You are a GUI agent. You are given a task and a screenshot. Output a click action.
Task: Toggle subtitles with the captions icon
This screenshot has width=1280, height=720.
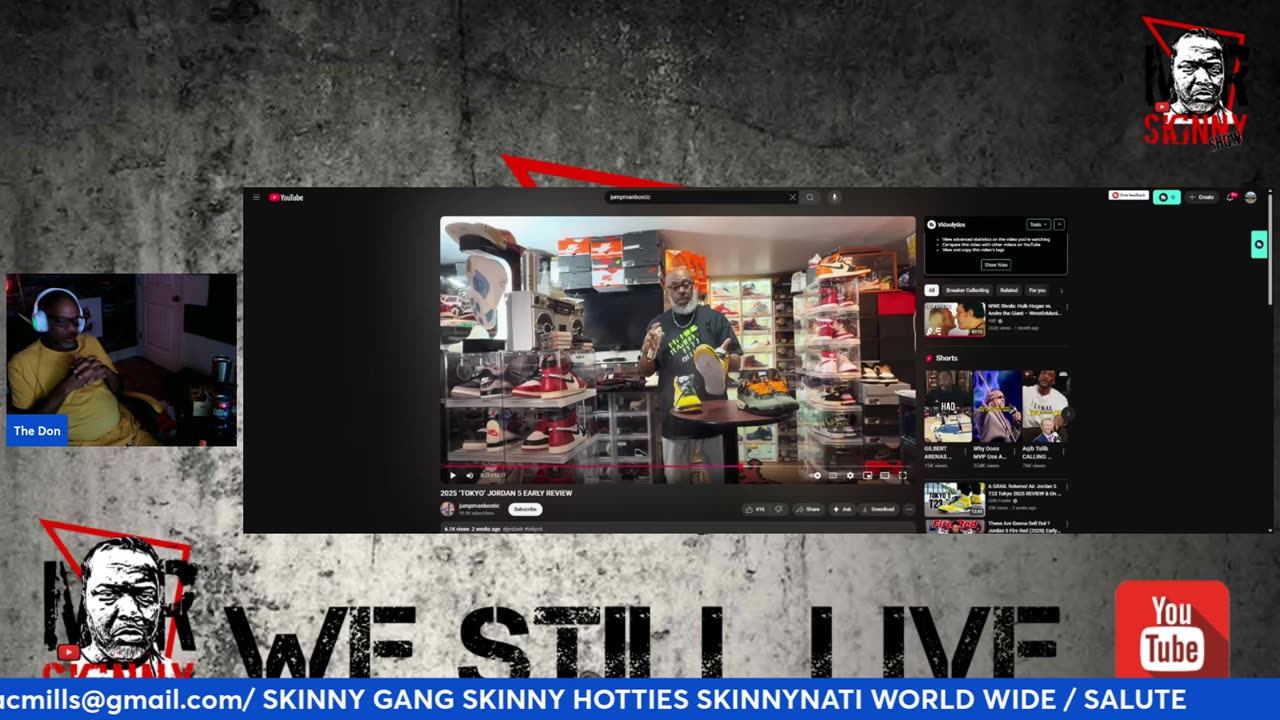click(832, 476)
